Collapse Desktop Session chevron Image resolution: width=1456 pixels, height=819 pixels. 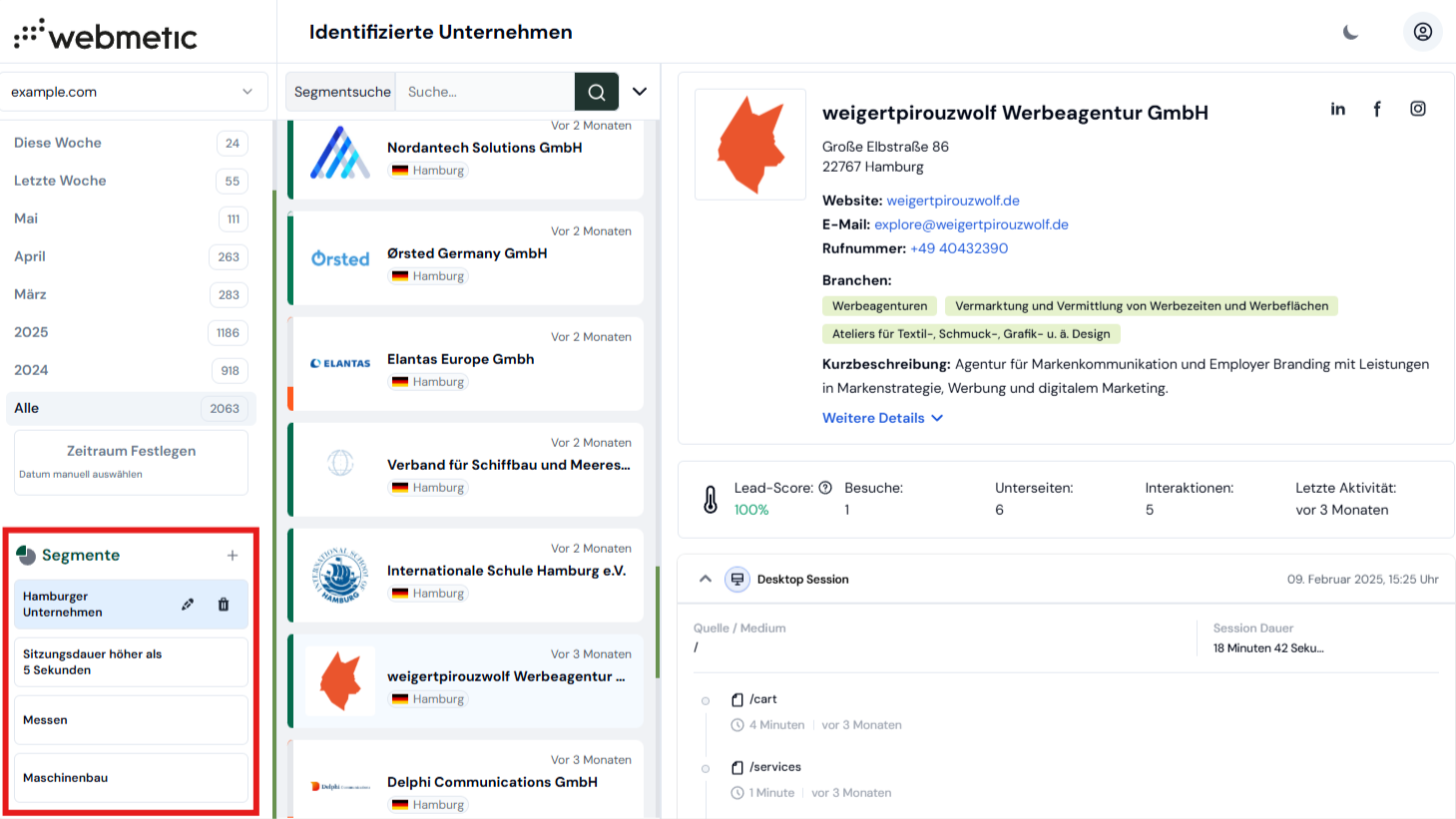pyautogui.click(x=706, y=579)
